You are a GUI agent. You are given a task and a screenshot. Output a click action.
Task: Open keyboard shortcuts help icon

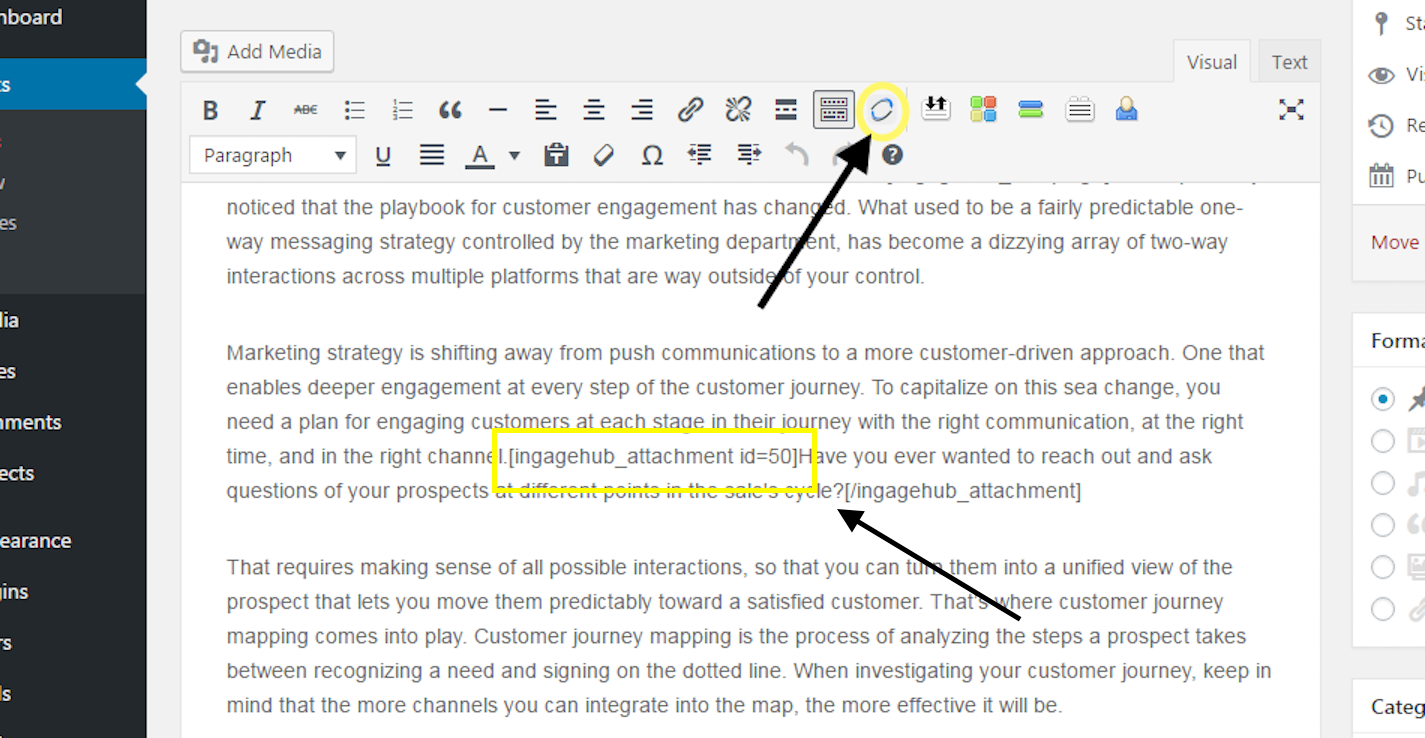[893, 155]
